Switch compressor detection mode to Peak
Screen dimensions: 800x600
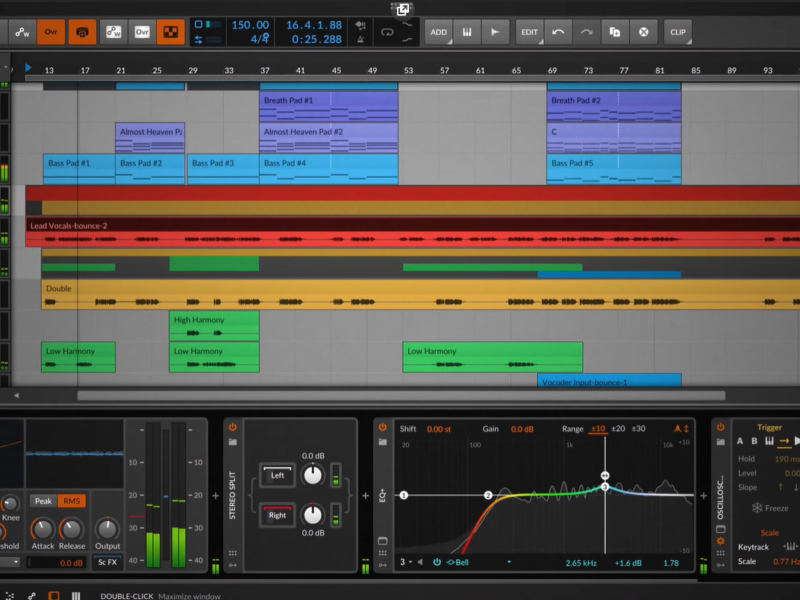click(42, 501)
